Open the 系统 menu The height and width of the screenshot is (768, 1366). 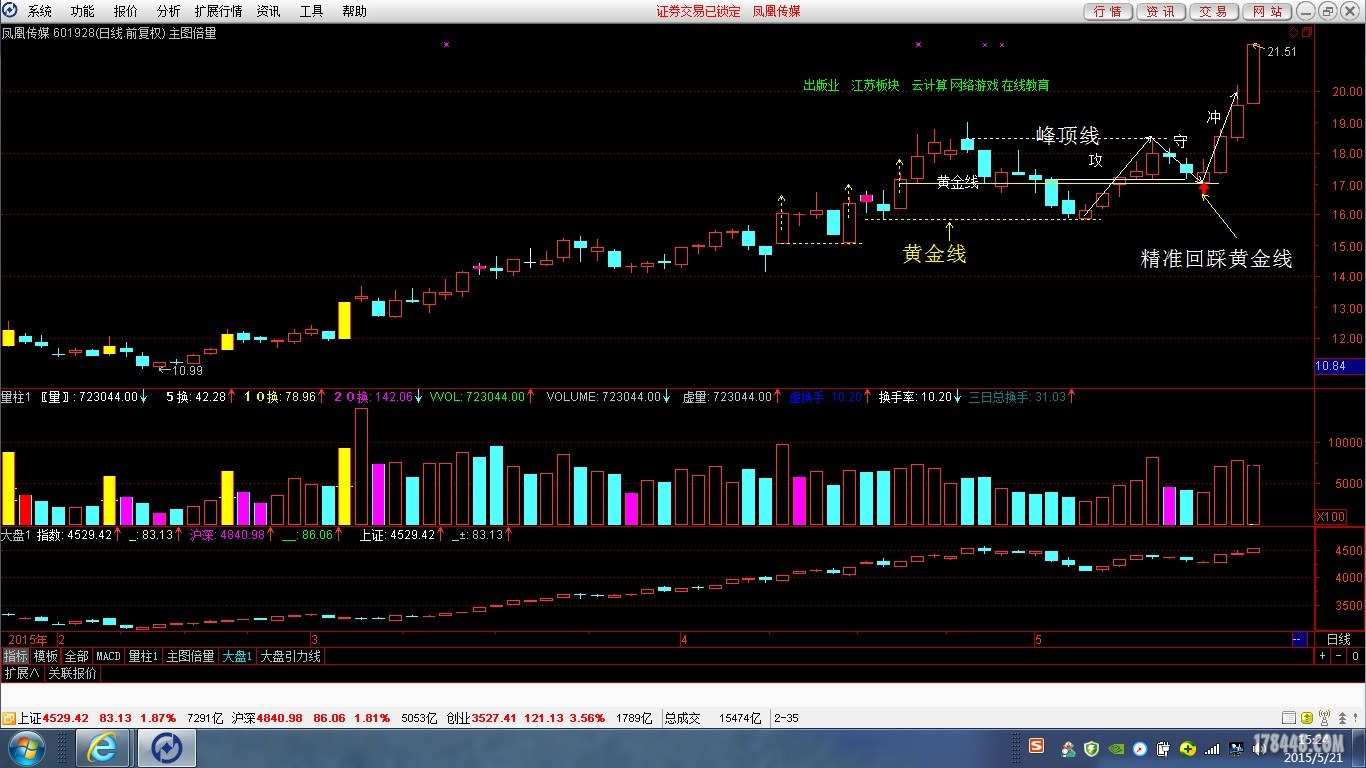[x=40, y=11]
